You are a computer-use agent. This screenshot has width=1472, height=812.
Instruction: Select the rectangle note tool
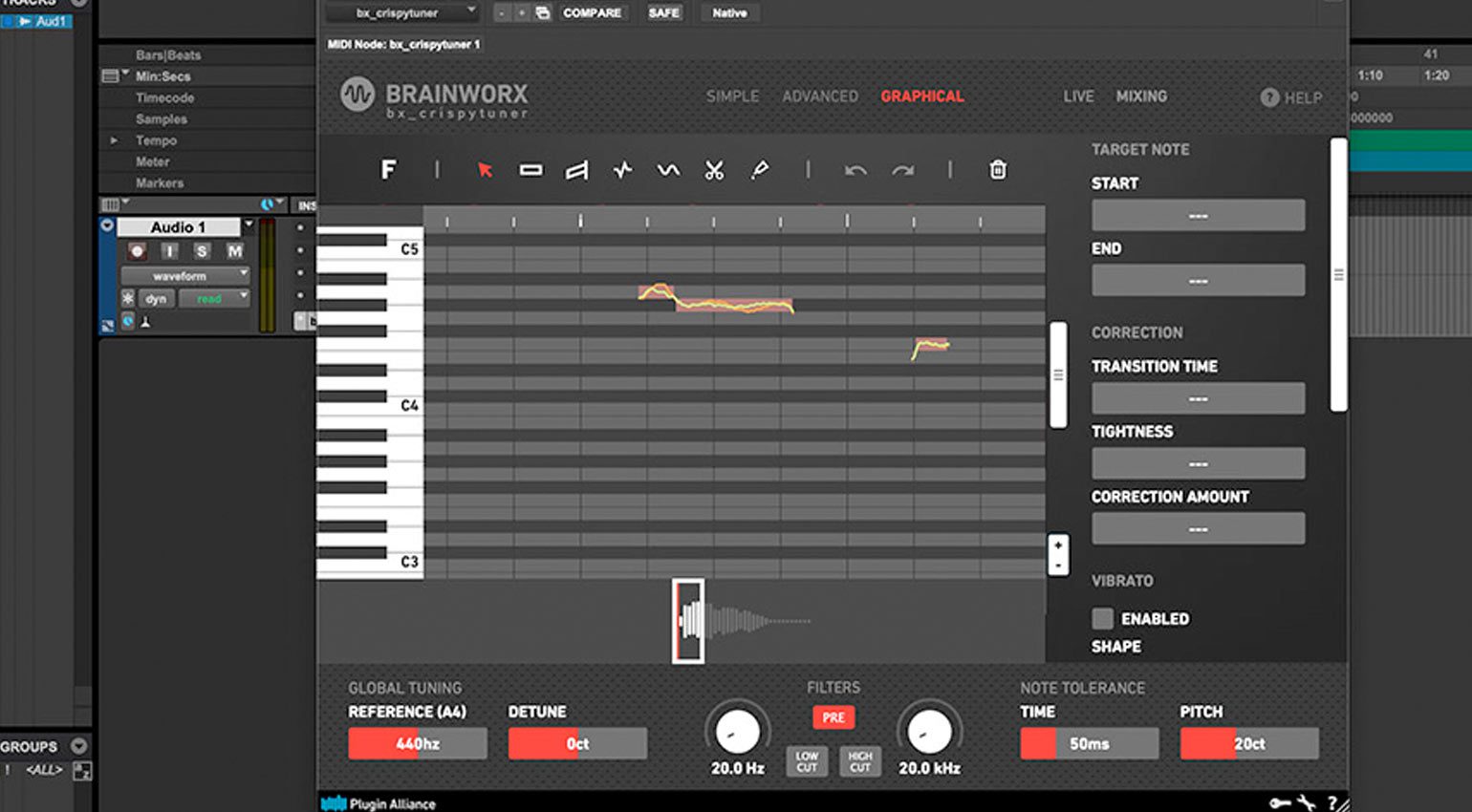pos(530,170)
